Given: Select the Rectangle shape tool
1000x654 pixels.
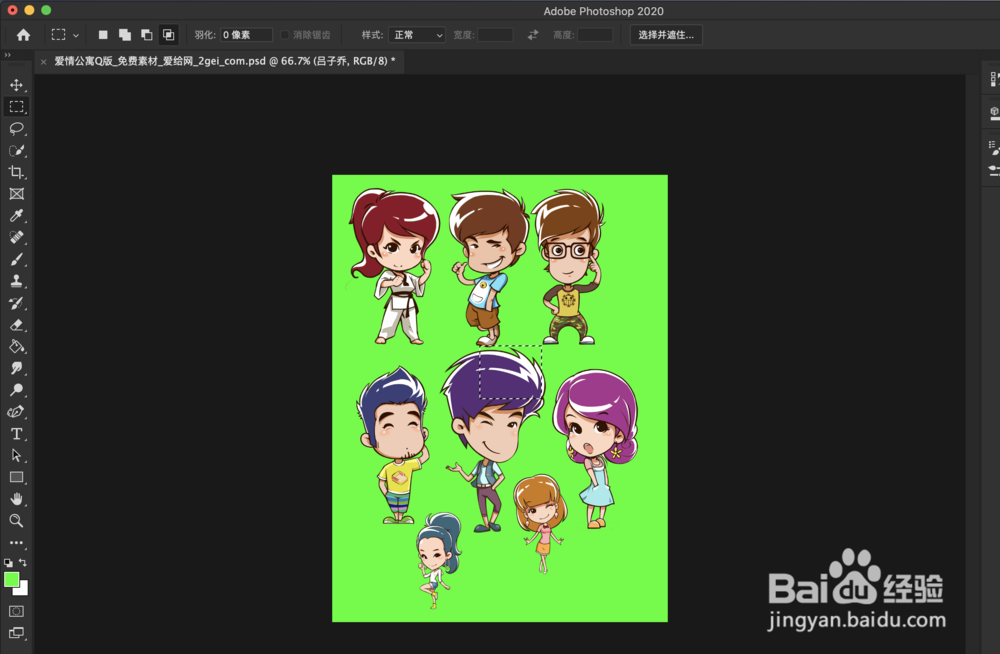Looking at the screenshot, I should pyautogui.click(x=16, y=477).
